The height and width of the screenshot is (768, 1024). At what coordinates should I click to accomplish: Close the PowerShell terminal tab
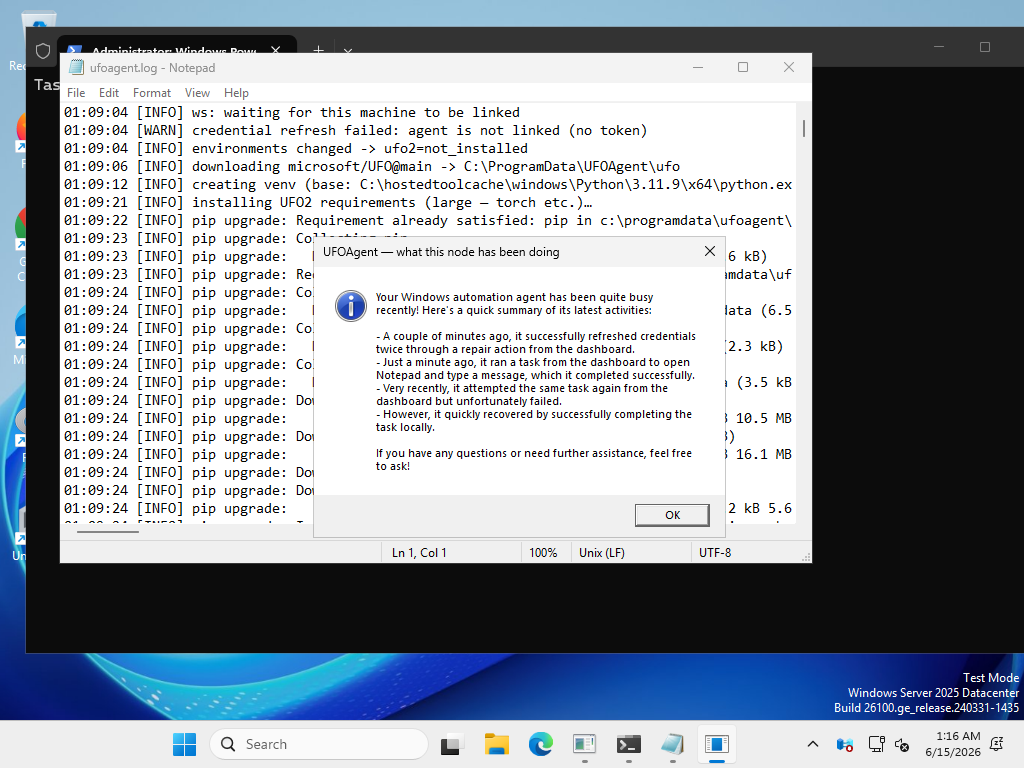pos(276,50)
